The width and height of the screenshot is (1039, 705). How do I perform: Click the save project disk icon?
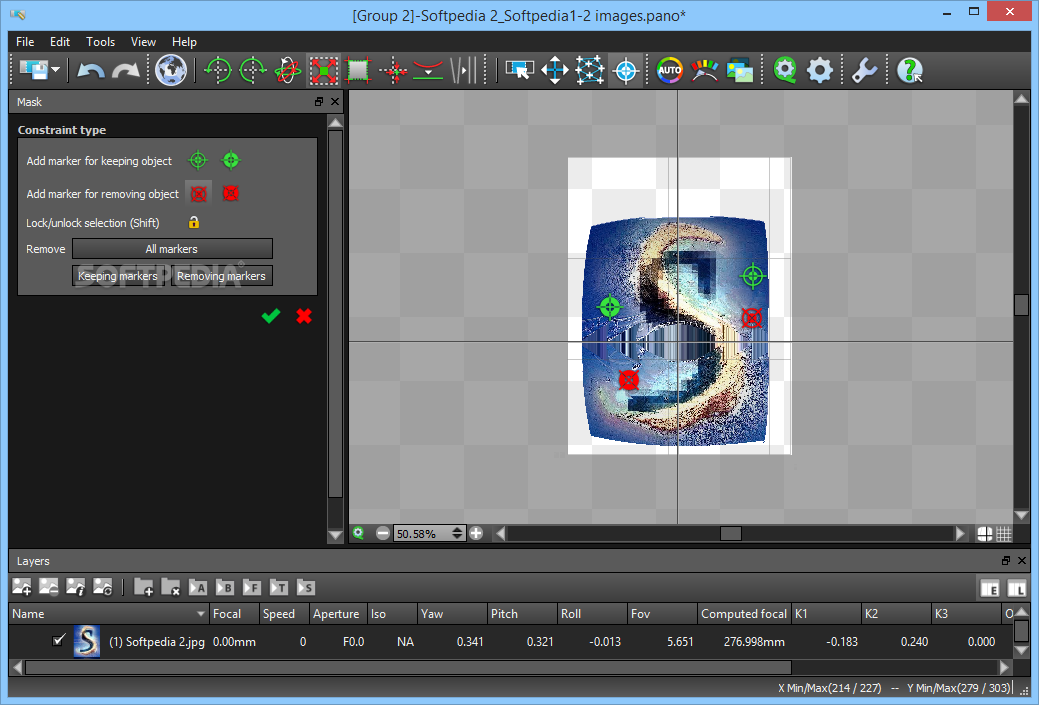(x=33, y=69)
